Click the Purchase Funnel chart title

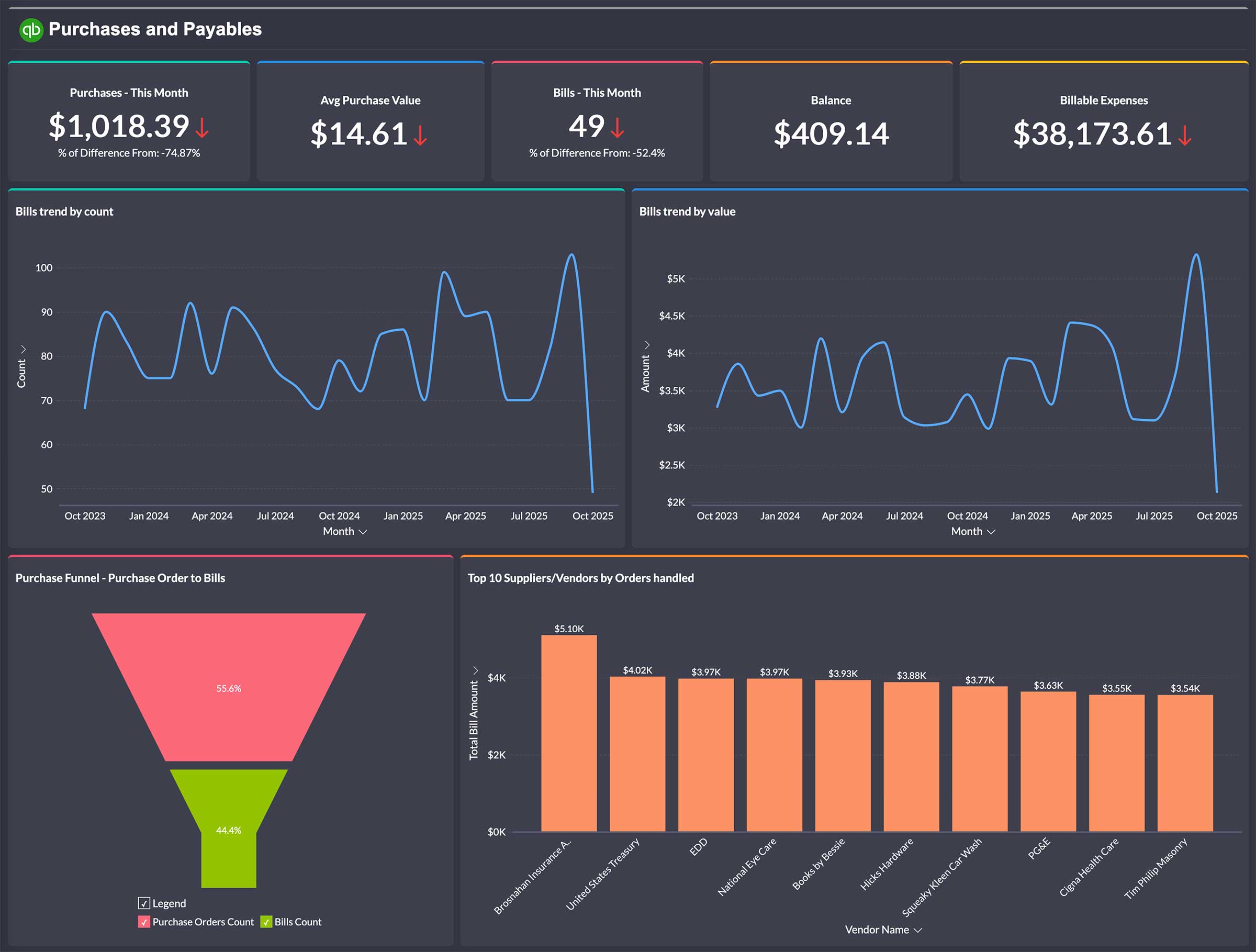point(120,578)
